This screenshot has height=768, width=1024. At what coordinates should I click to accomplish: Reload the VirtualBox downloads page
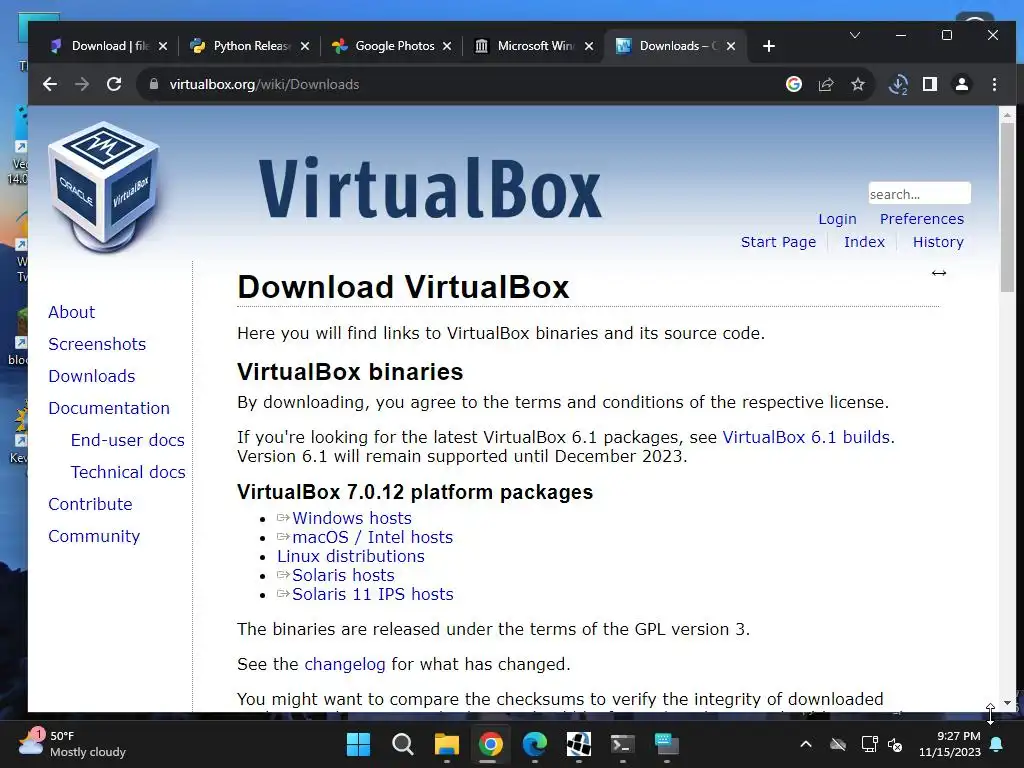click(x=114, y=84)
